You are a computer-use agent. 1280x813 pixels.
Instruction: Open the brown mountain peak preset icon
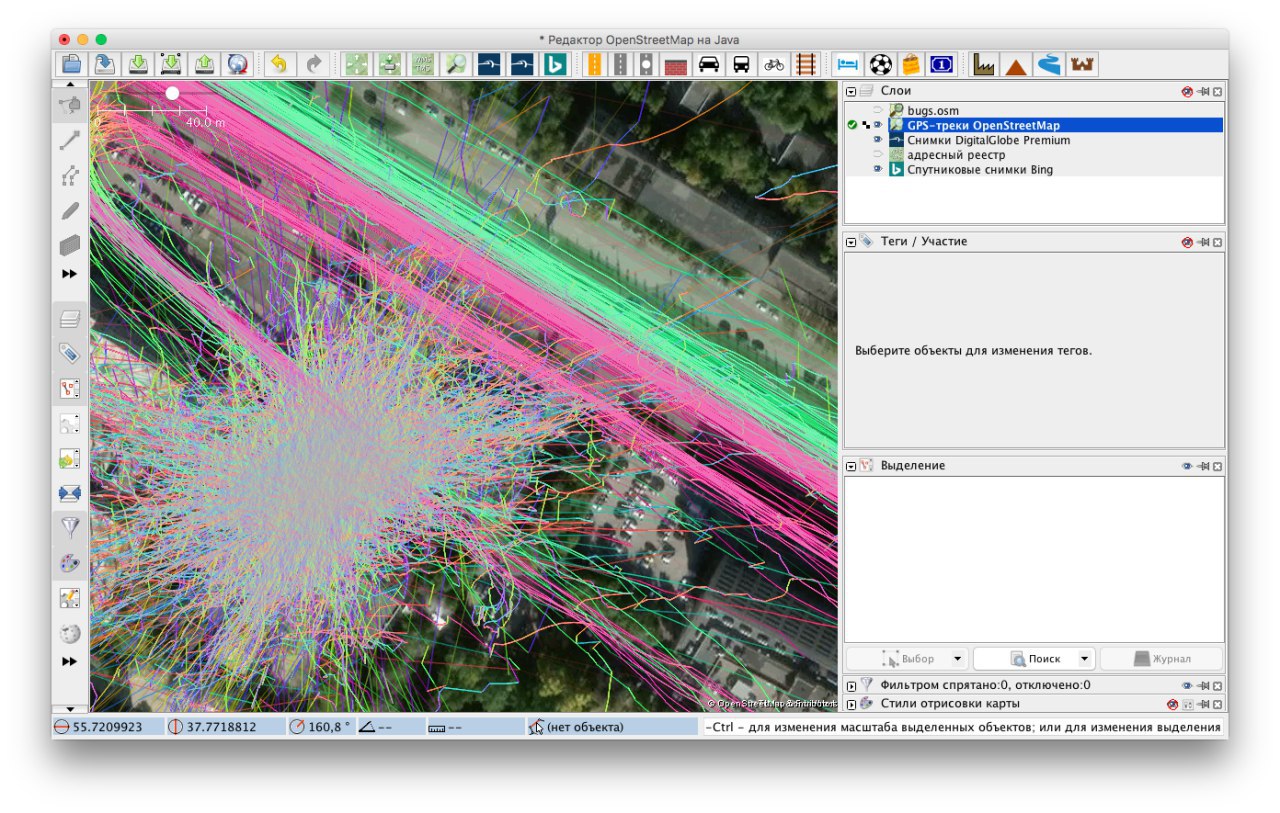(1017, 65)
